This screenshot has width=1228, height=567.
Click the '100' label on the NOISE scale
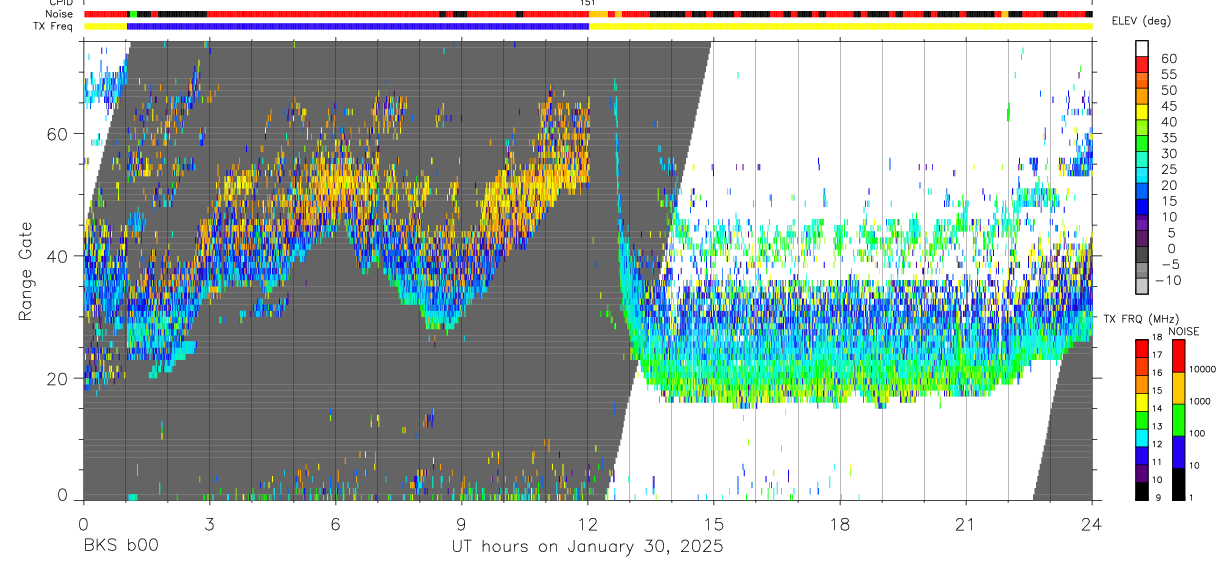(1197, 434)
